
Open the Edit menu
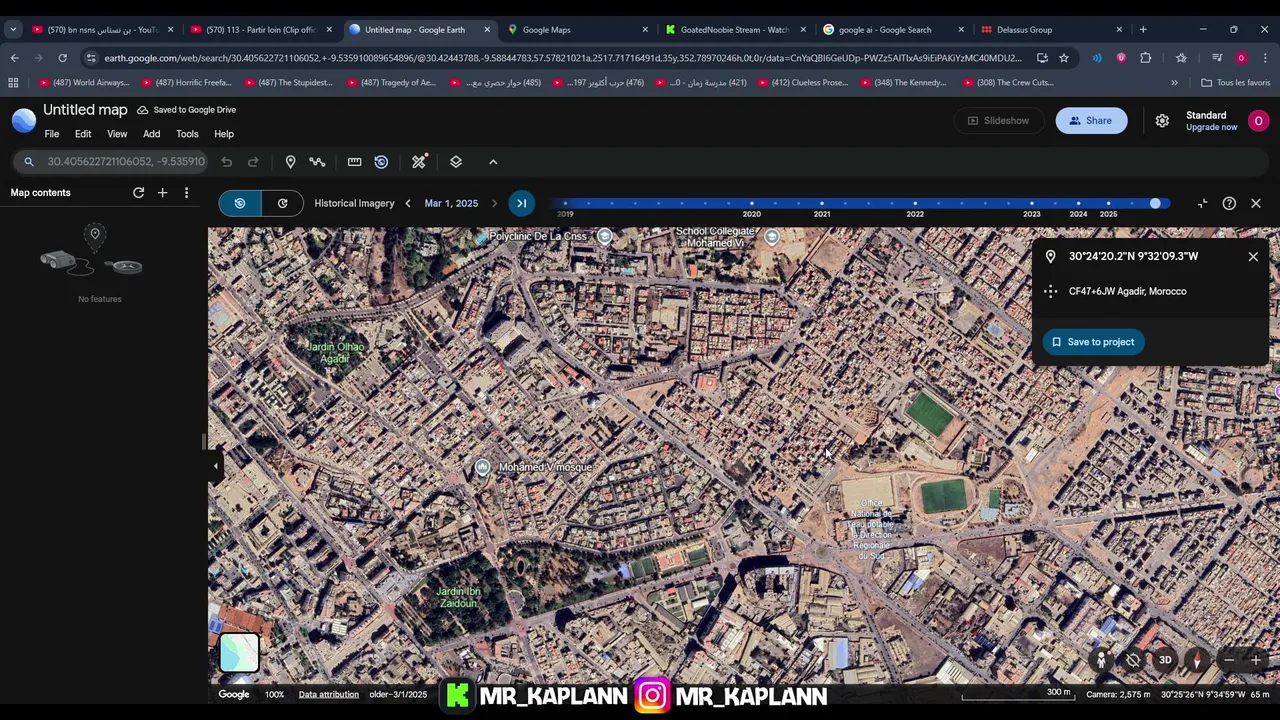(x=83, y=134)
